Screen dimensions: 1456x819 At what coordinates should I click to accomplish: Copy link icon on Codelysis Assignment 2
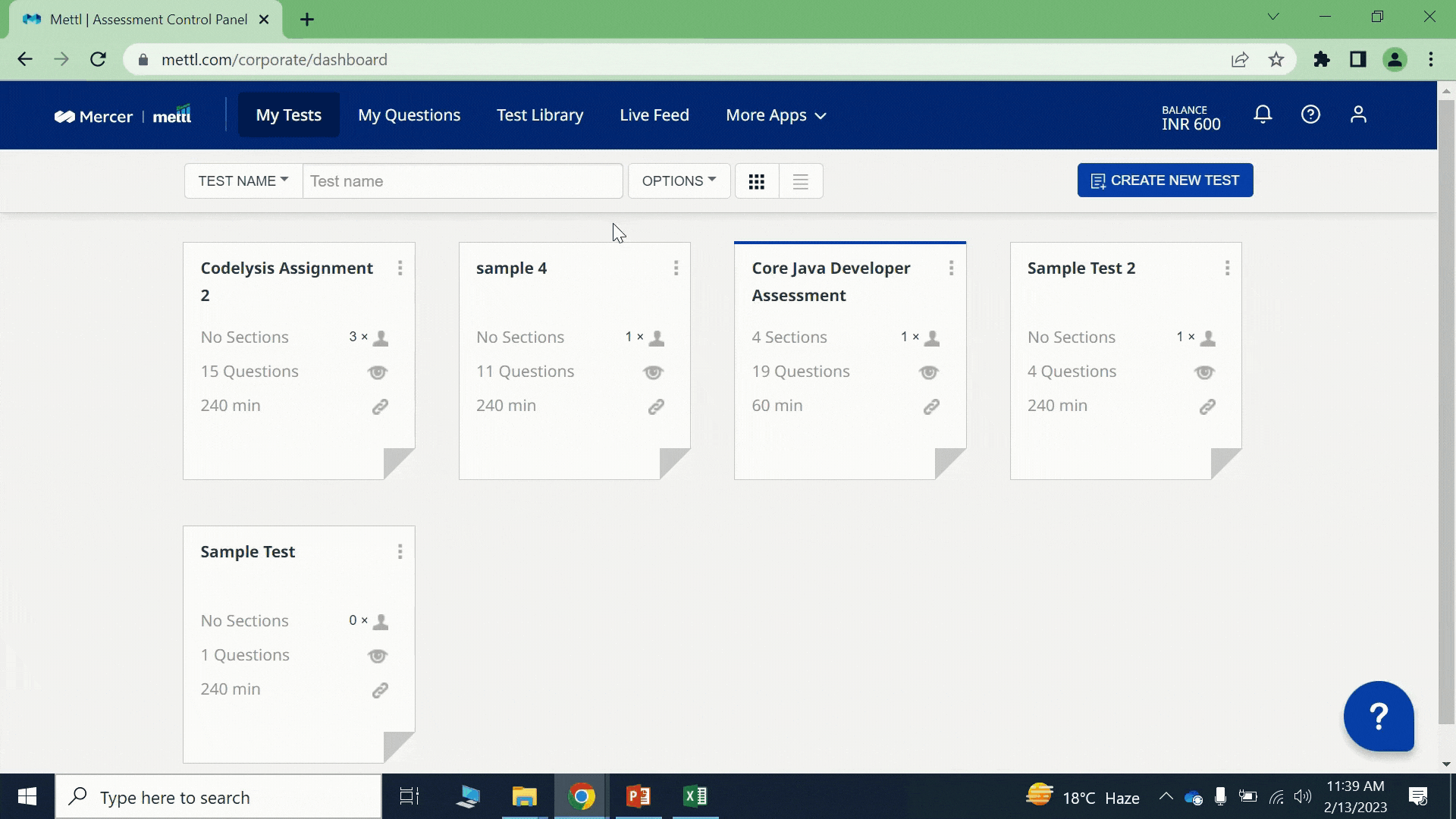click(380, 406)
